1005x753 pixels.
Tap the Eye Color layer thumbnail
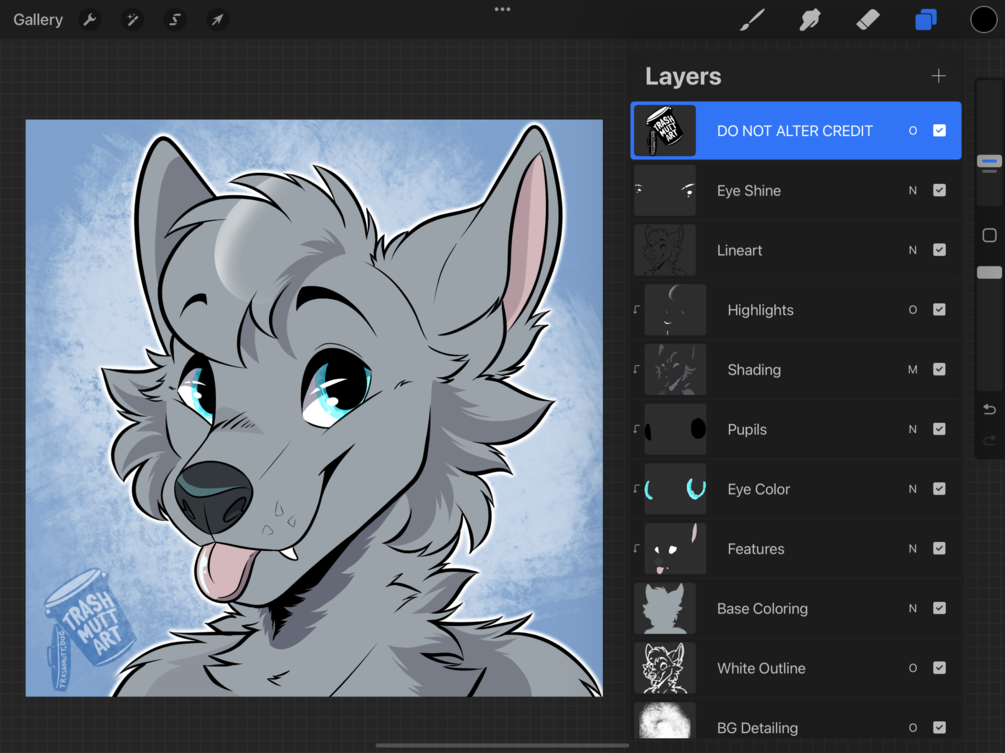tap(675, 489)
